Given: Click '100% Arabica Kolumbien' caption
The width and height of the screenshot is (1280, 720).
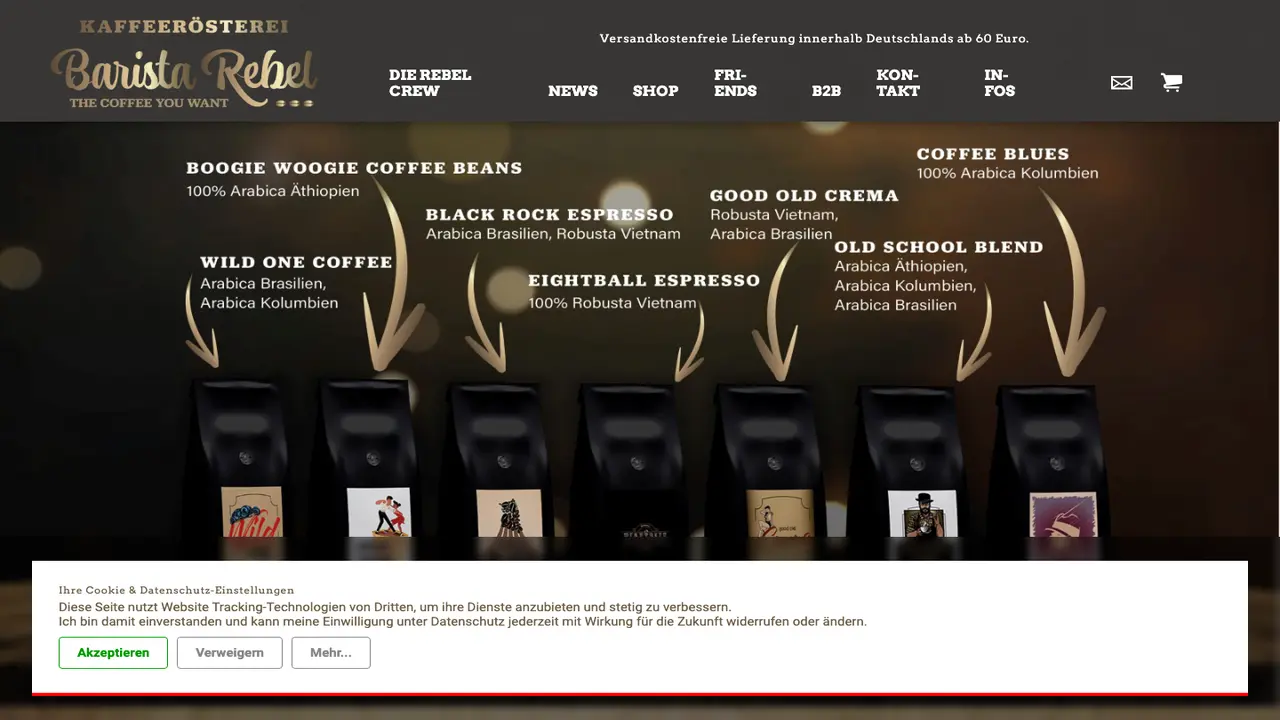Looking at the screenshot, I should [1007, 173].
